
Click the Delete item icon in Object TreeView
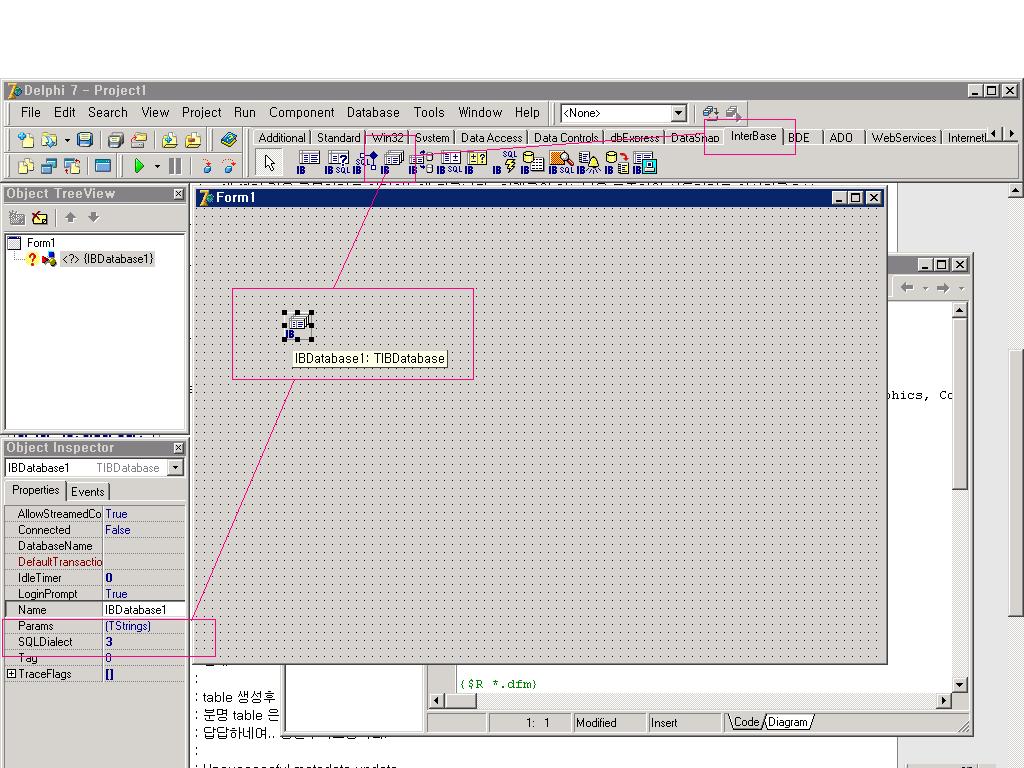pos(40,217)
